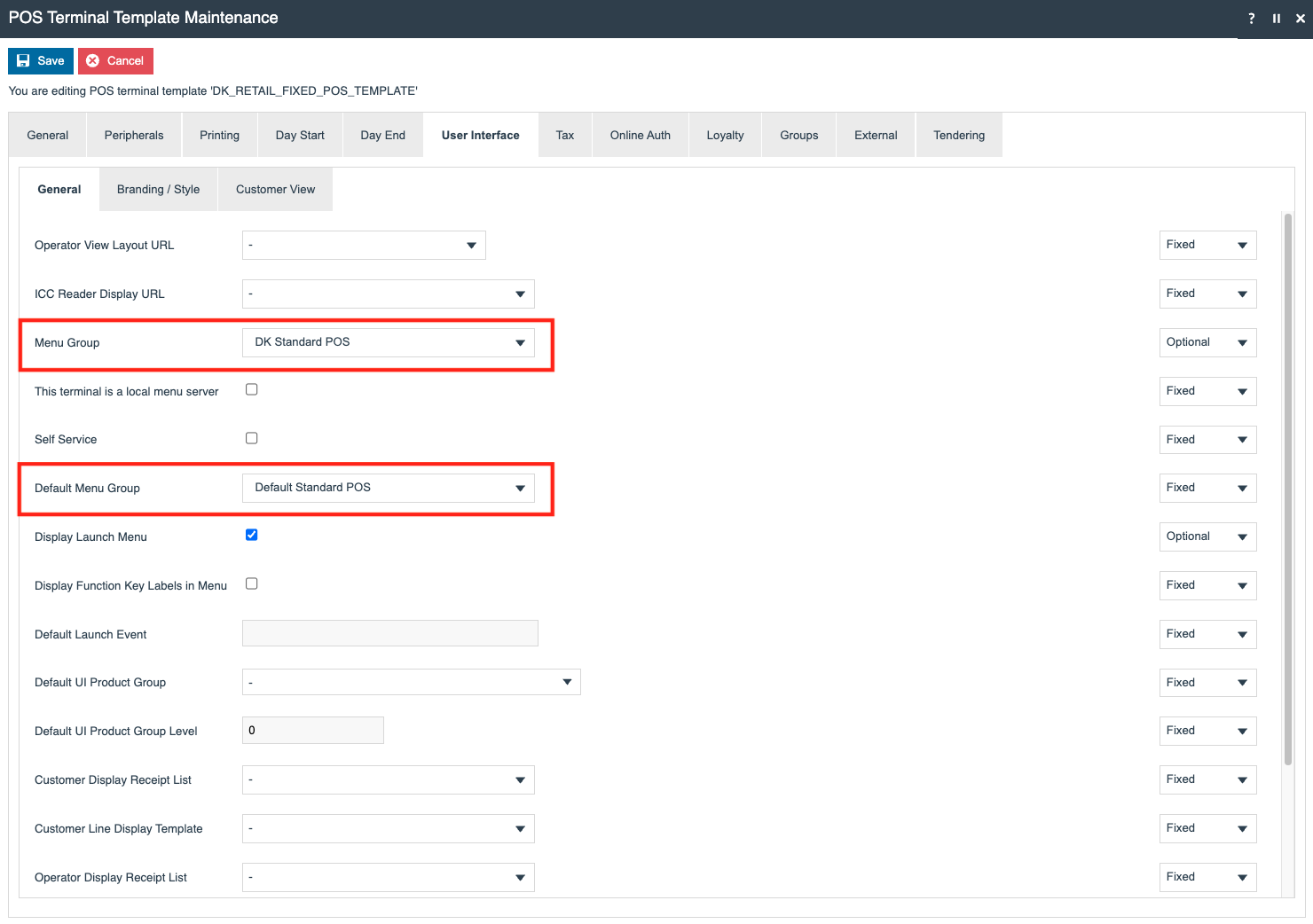The height and width of the screenshot is (924, 1313).
Task: Click the Default UI Product Group Level field
Action: tap(313, 730)
